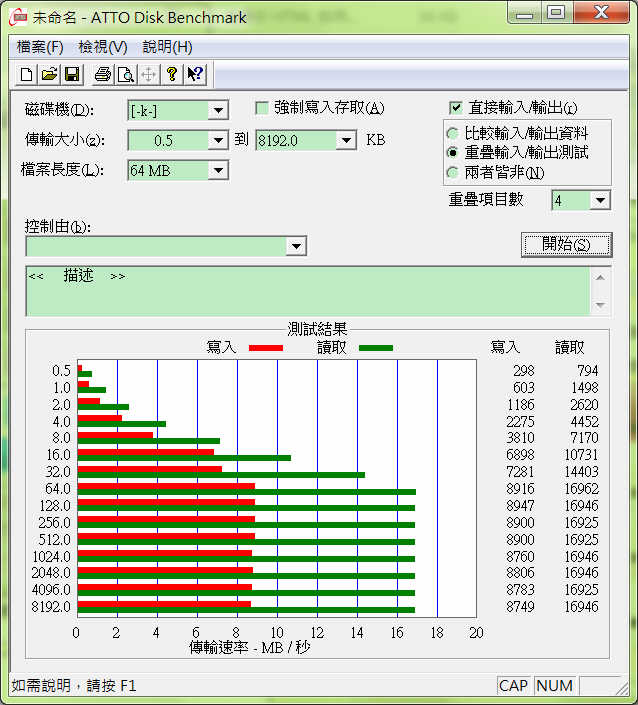Expand the transfer size 8192.0 dropdown

[346, 141]
